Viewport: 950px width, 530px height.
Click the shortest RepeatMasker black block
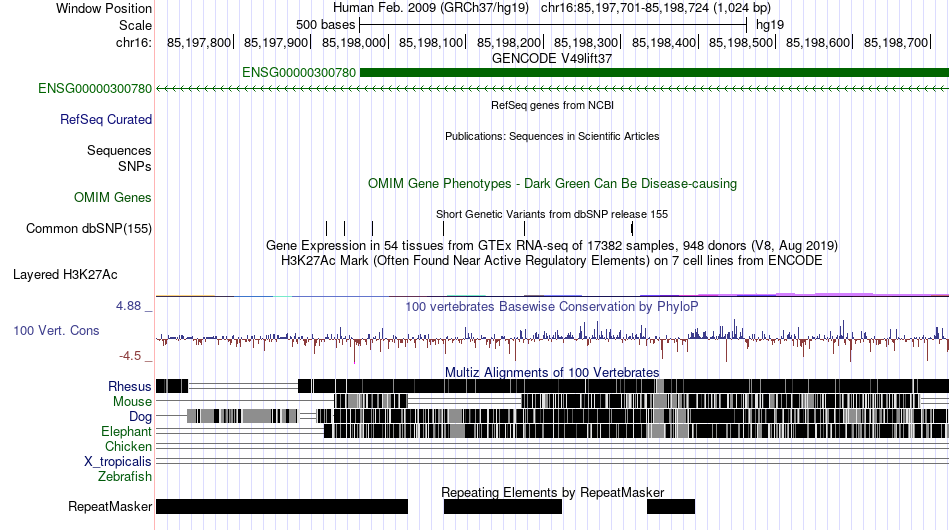tap(671, 506)
